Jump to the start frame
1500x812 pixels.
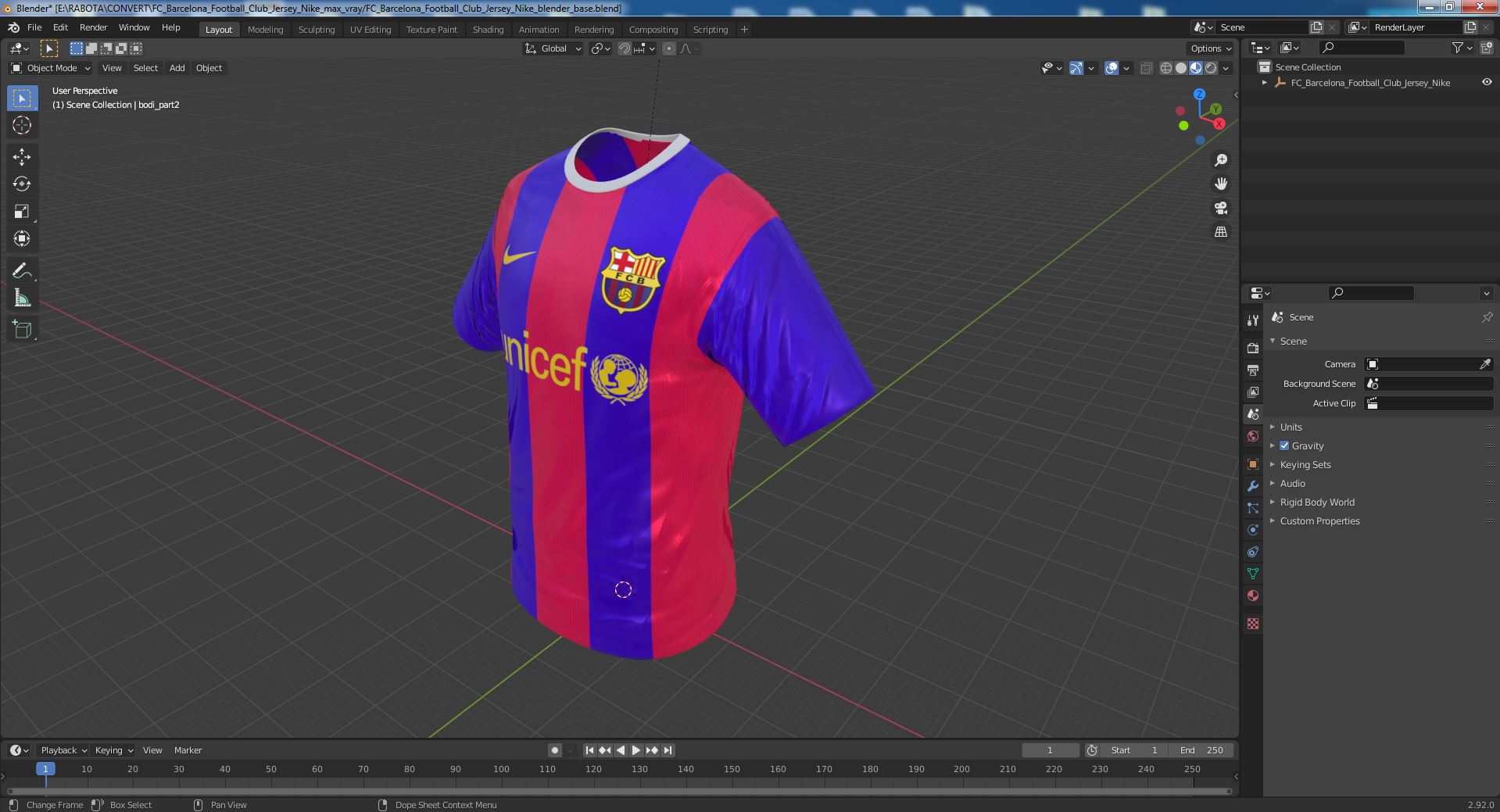coord(589,750)
